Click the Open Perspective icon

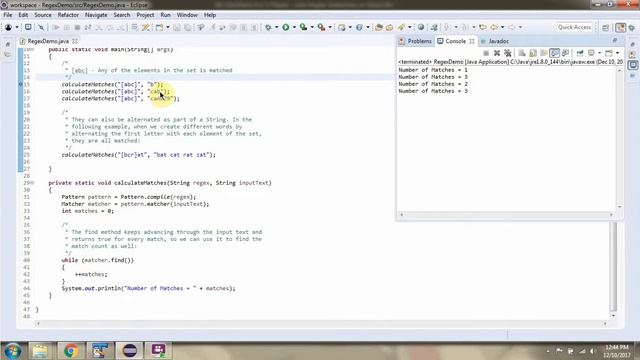606,27
